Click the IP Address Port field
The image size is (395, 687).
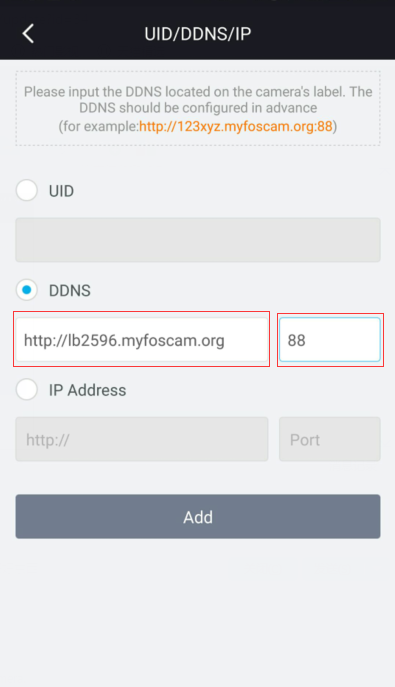tap(330, 439)
